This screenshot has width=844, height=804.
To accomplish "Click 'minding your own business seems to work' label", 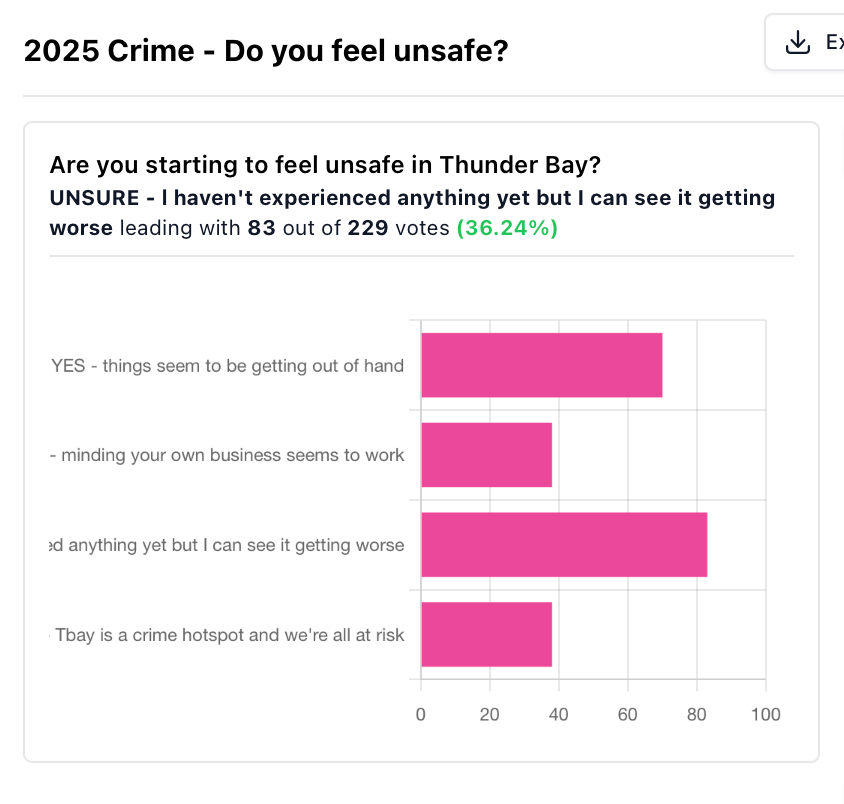I will (227, 455).
